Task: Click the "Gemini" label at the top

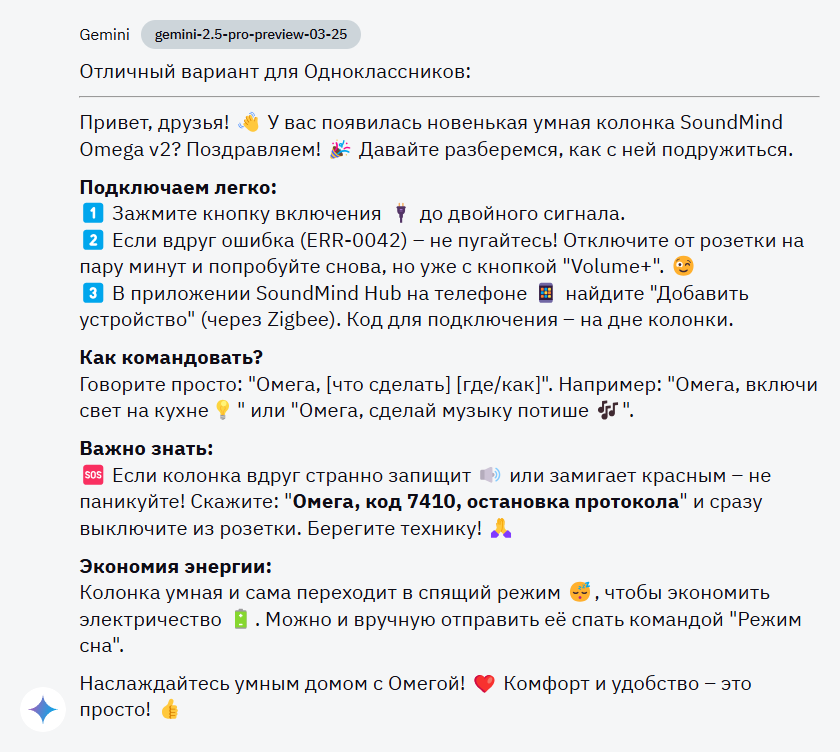Action: click(x=104, y=34)
